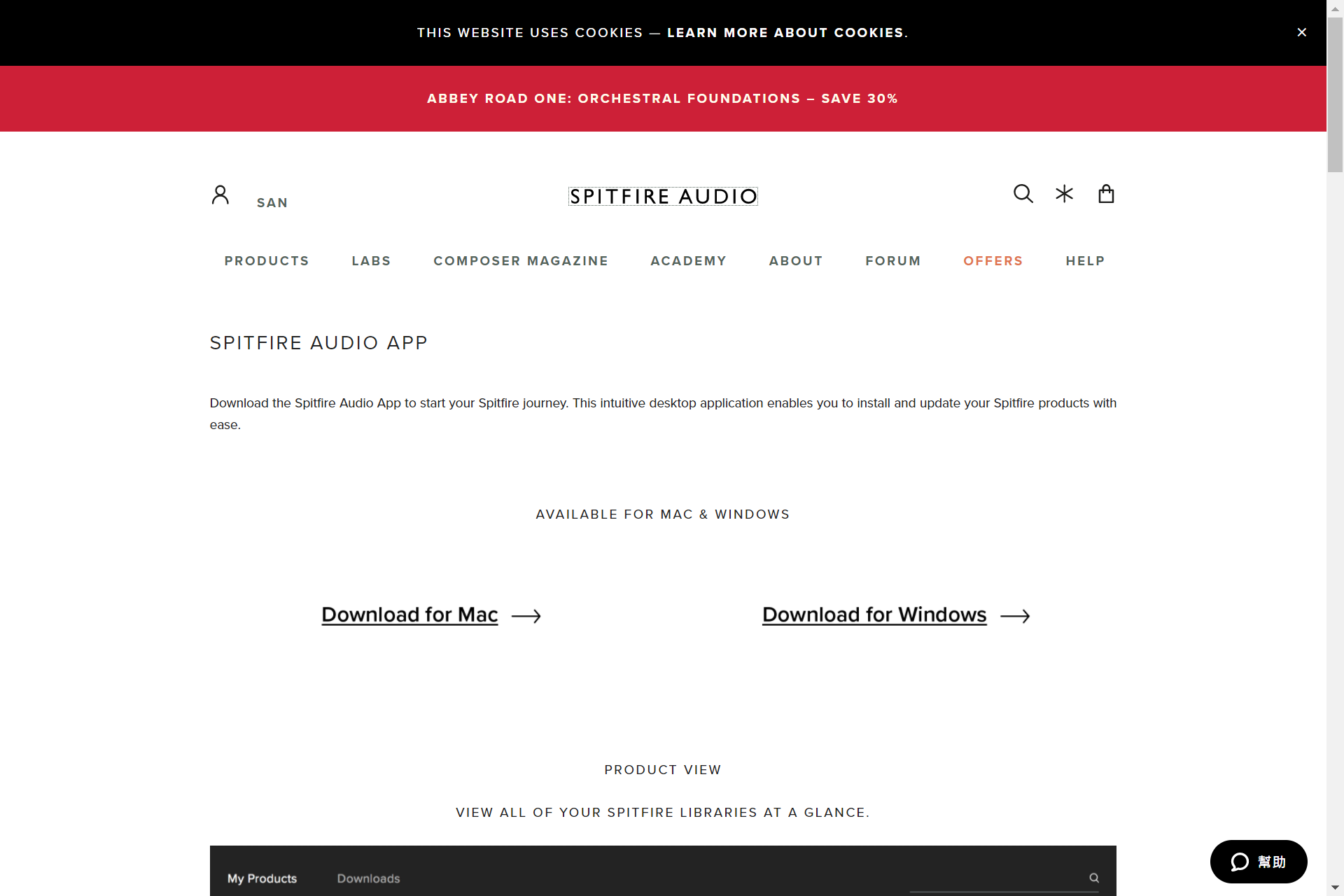Dismiss the cookie banner with X

pyautogui.click(x=1301, y=32)
